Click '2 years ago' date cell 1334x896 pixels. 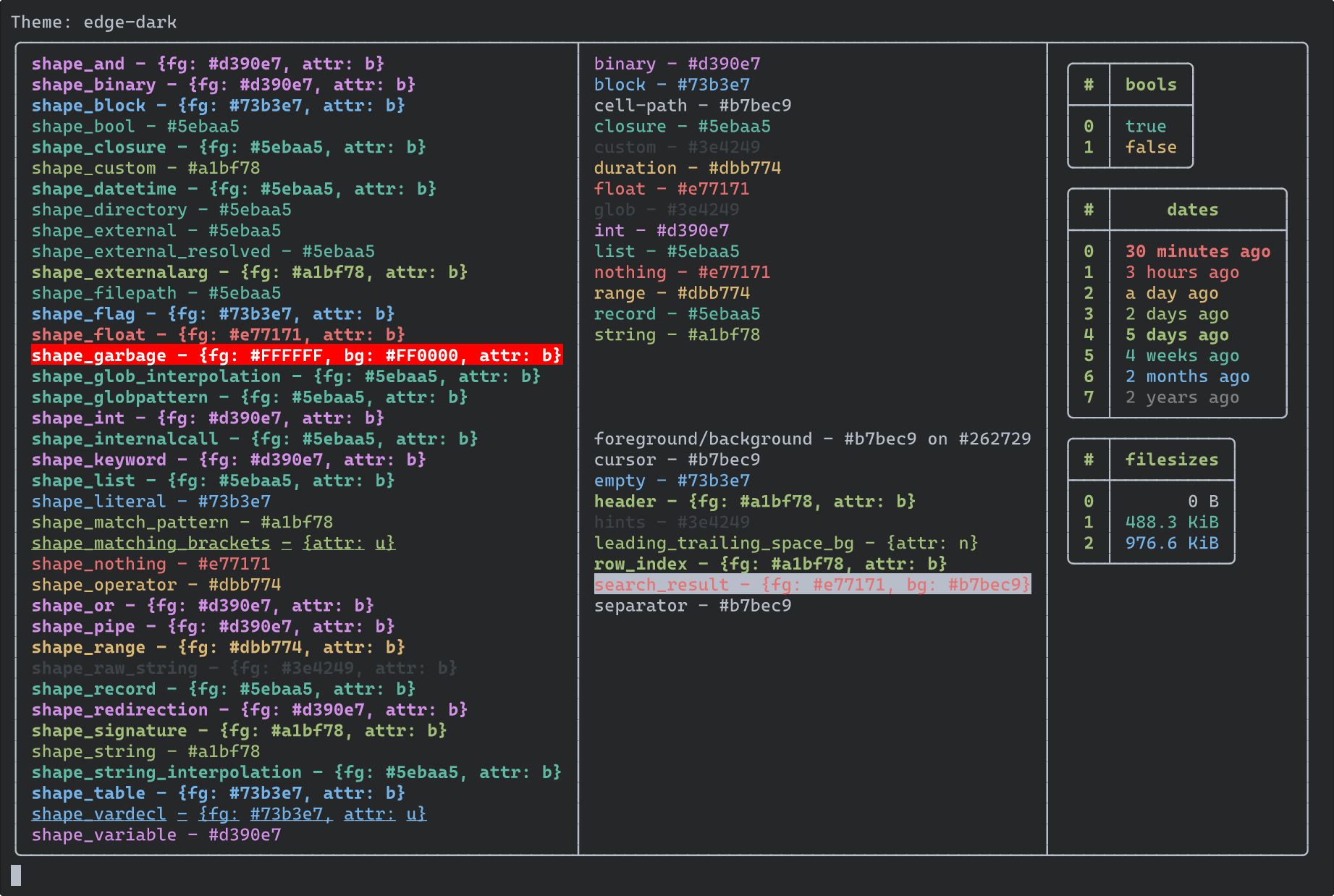1182,398
